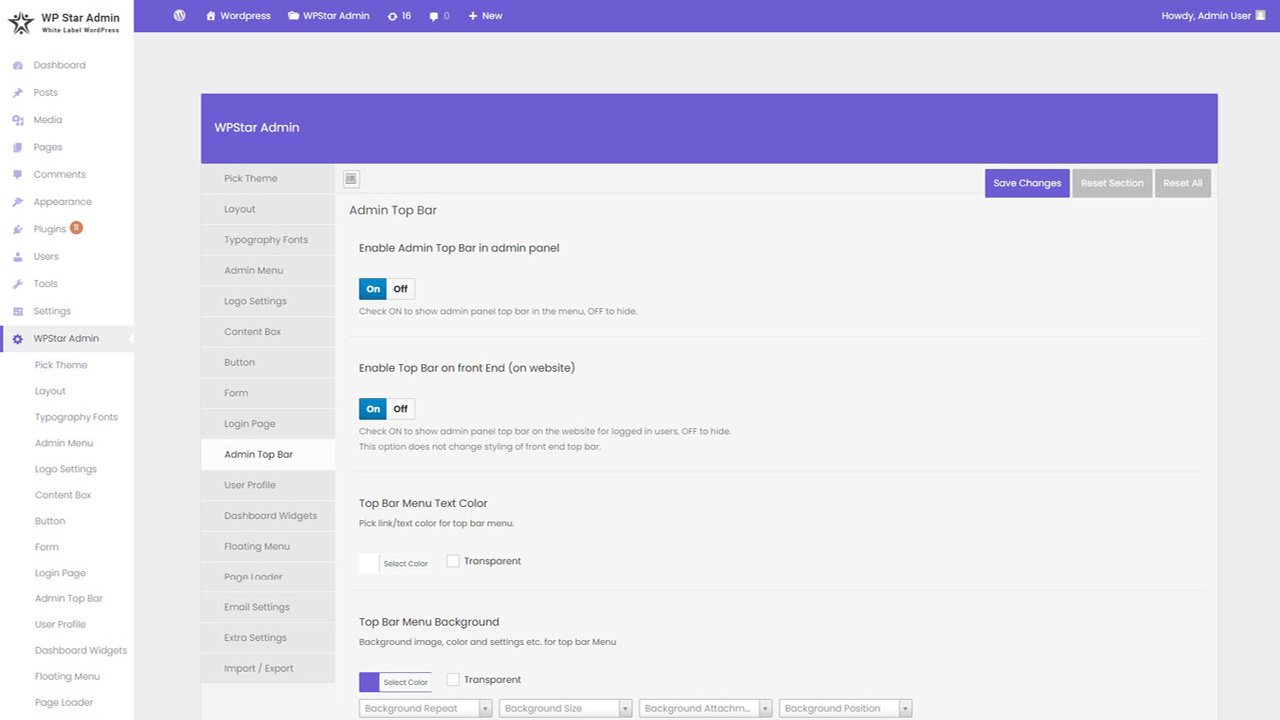
Task: Pick the purple Top Bar Menu Background color swatch
Action: (369, 682)
